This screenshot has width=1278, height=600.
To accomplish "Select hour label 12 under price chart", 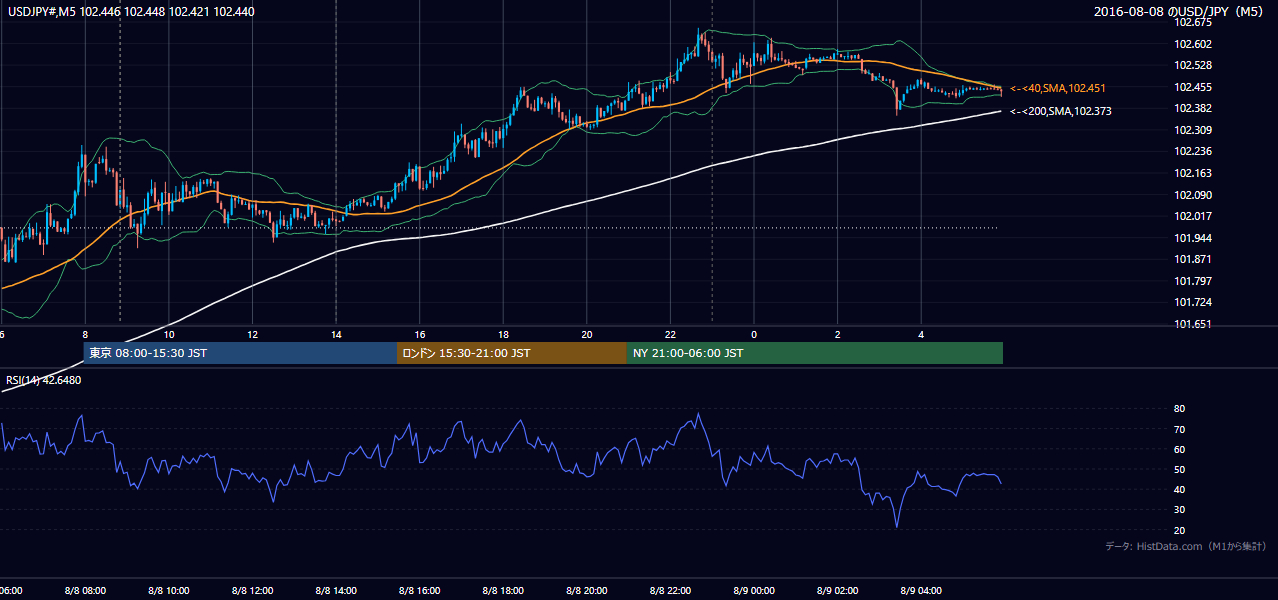I will pos(252,334).
